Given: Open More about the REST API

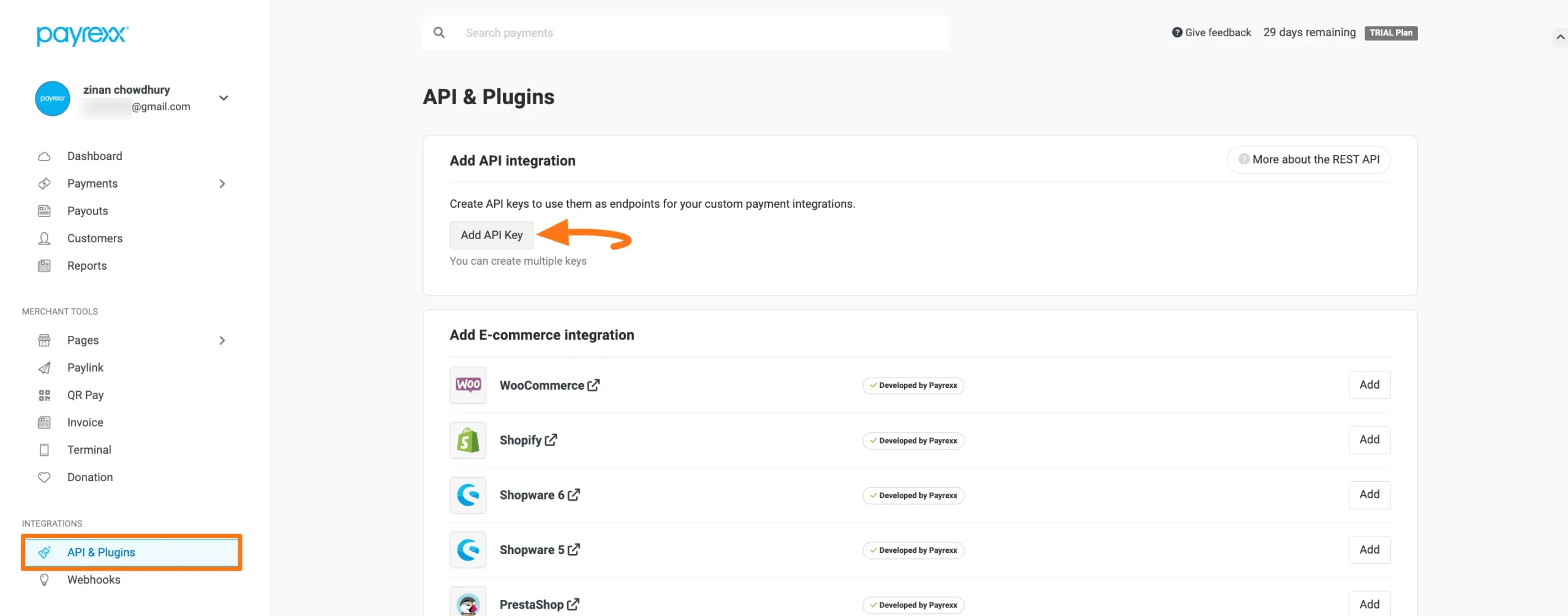Looking at the screenshot, I should click(1308, 159).
